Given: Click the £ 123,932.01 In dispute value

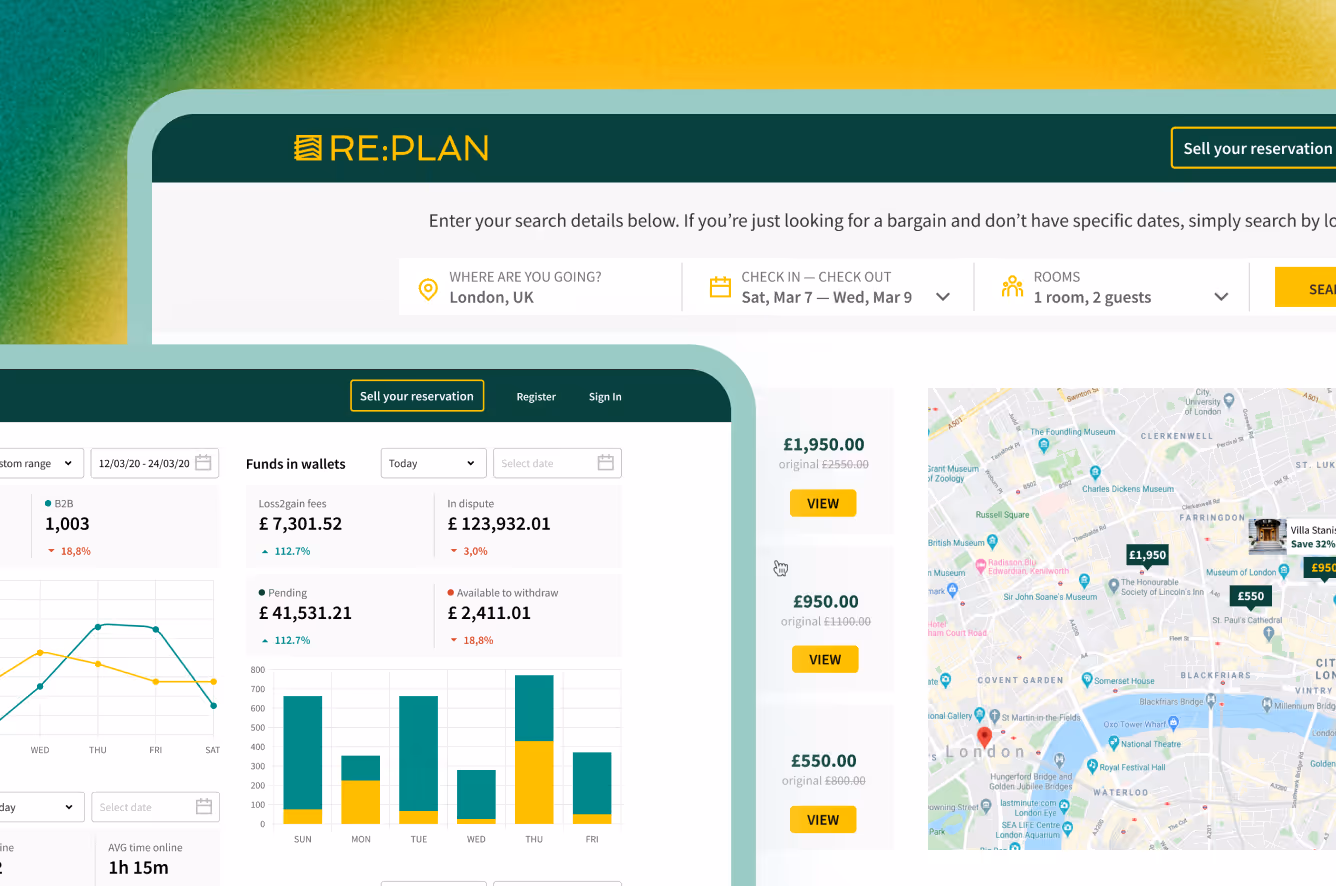Looking at the screenshot, I should click(x=499, y=524).
